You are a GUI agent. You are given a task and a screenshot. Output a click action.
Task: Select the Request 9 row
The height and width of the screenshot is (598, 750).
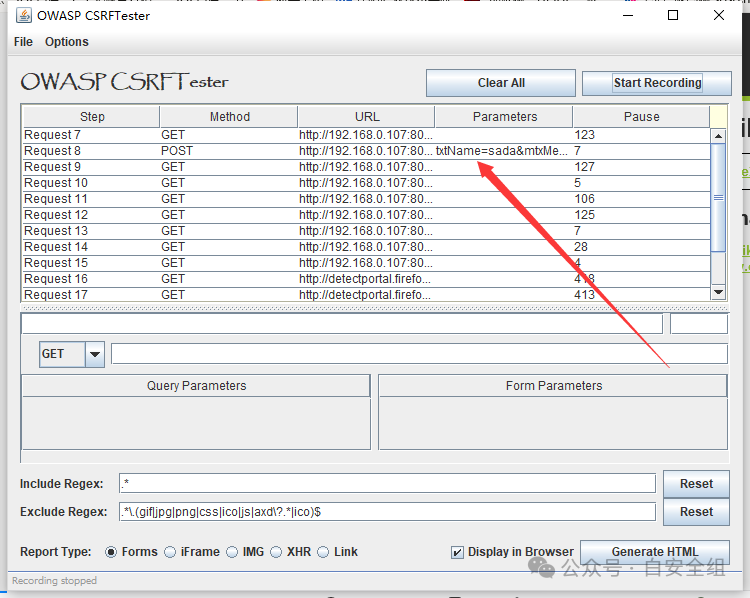point(366,167)
